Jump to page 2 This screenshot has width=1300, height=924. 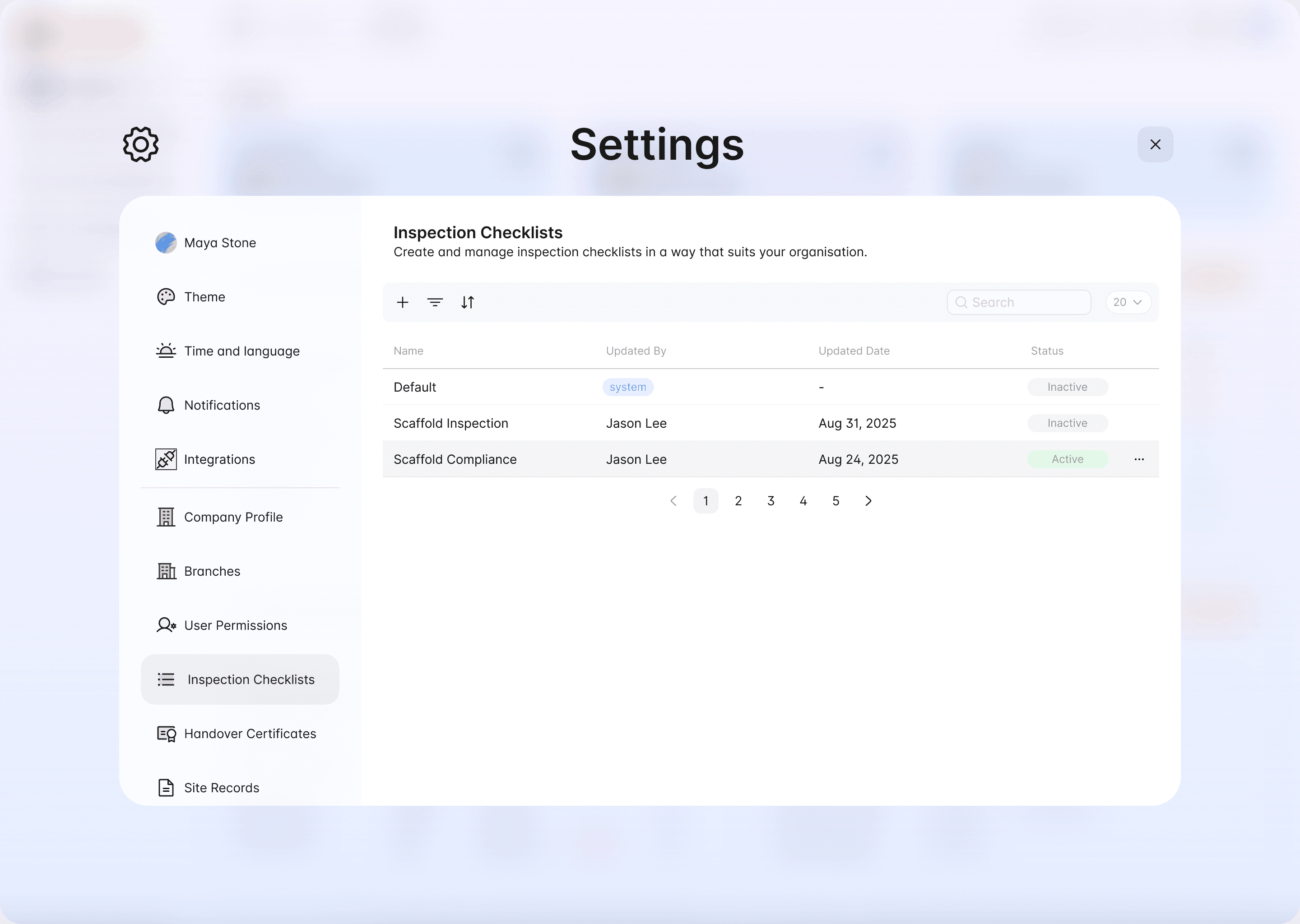point(738,501)
